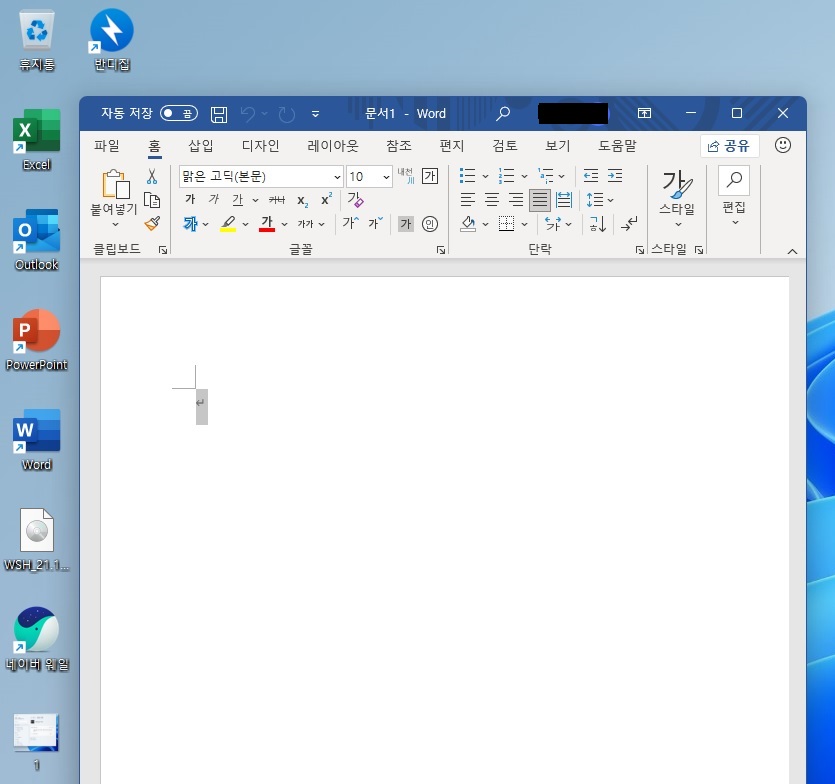The height and width of the screenshot is (784, 835).
Task: Open the font name dropdown
Action: tap(337, 177)
